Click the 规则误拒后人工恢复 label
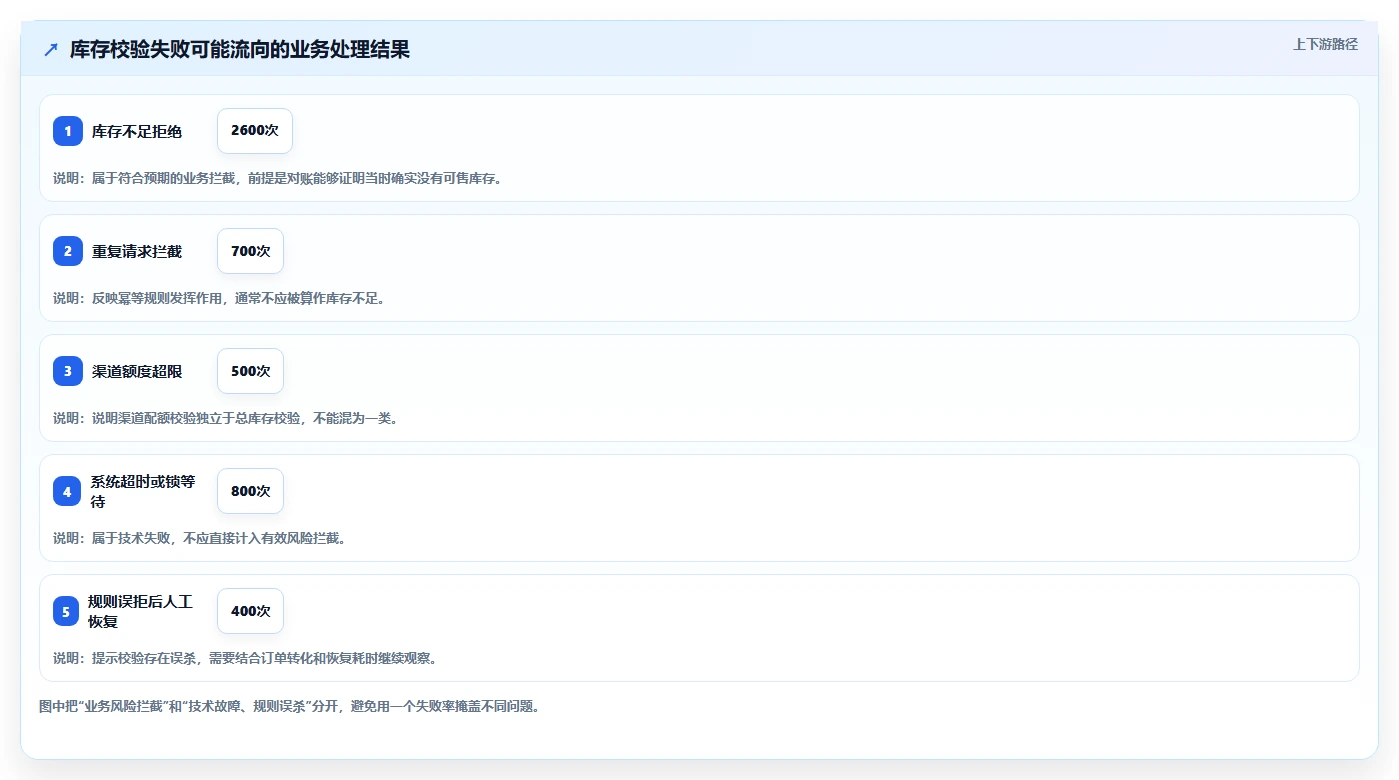Screen dimensions: 1399x780 tap(140, 611)
